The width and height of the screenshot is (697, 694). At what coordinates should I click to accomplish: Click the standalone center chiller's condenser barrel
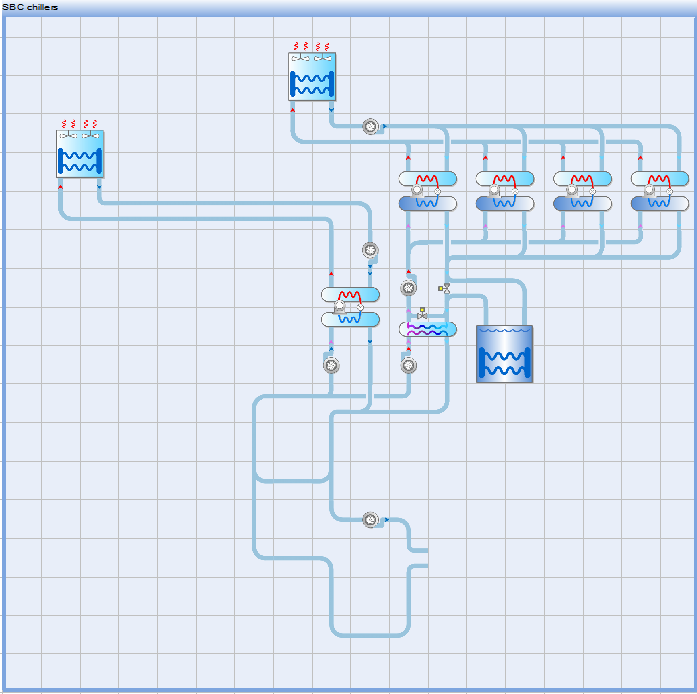pos(350,295)
